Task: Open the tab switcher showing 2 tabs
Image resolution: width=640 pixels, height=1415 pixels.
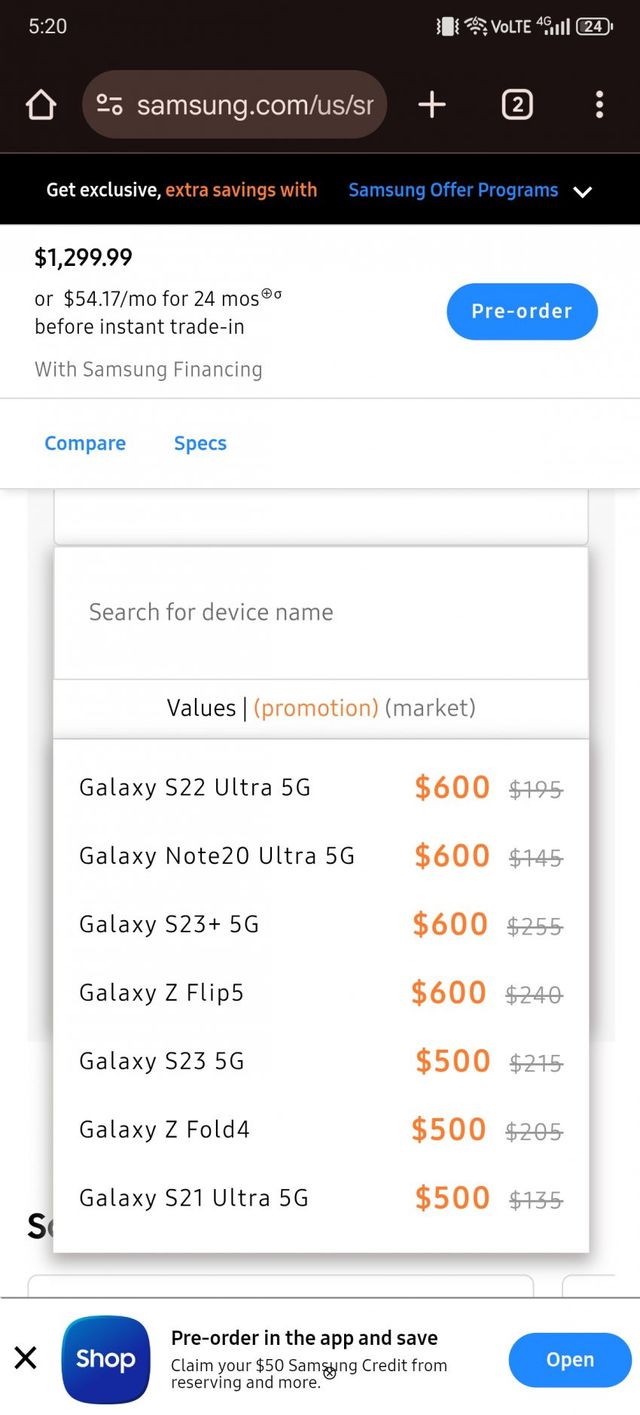Action: pos(516,105)
